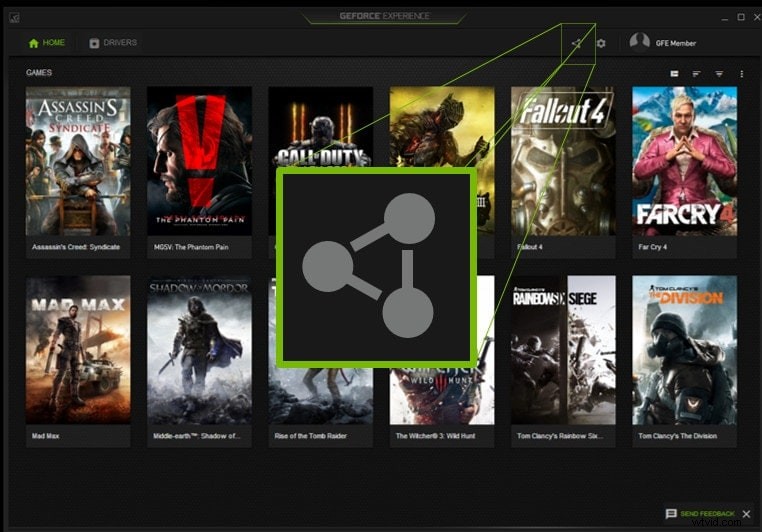Click the GAMES section heading
The image size is (762, 532).
(39, 72)
